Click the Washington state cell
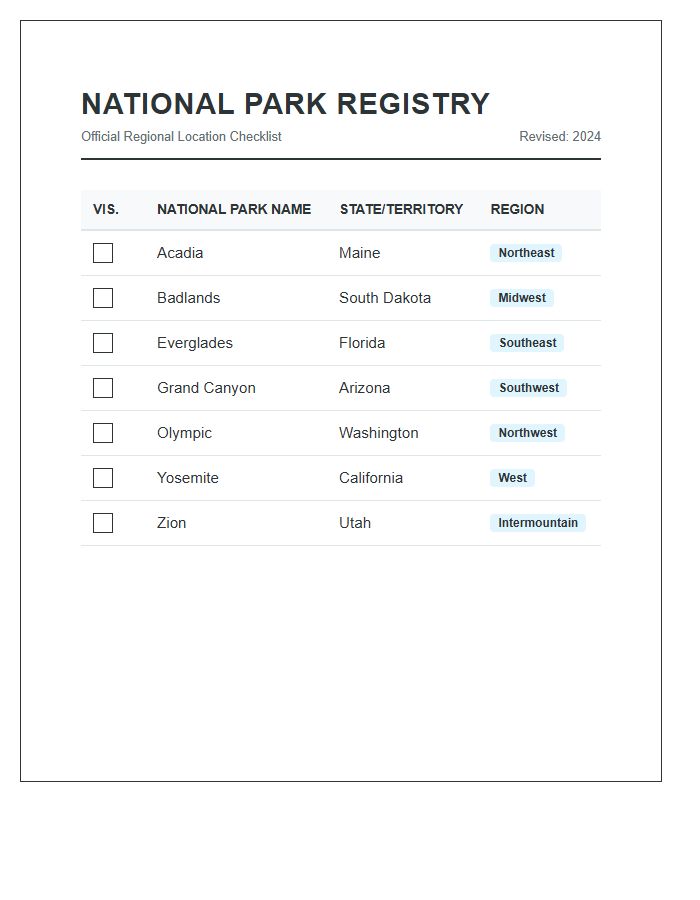The height and width of the screenshot is (900, 700). coord(379,433)
